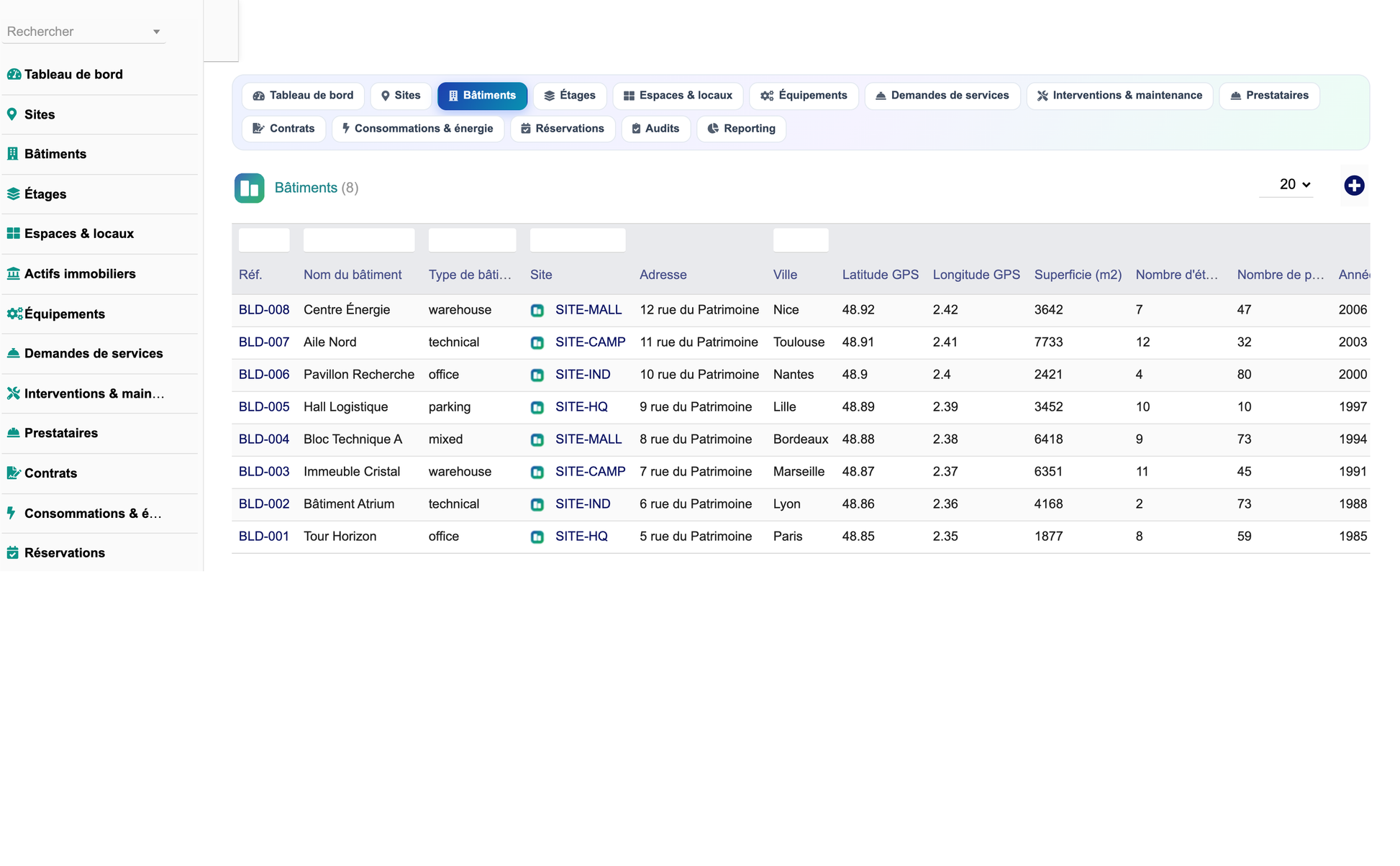Image resolution: width=1400 pixels, height=866 pixels.
Task: Select the Audits tab
Action: pos(655,129)
